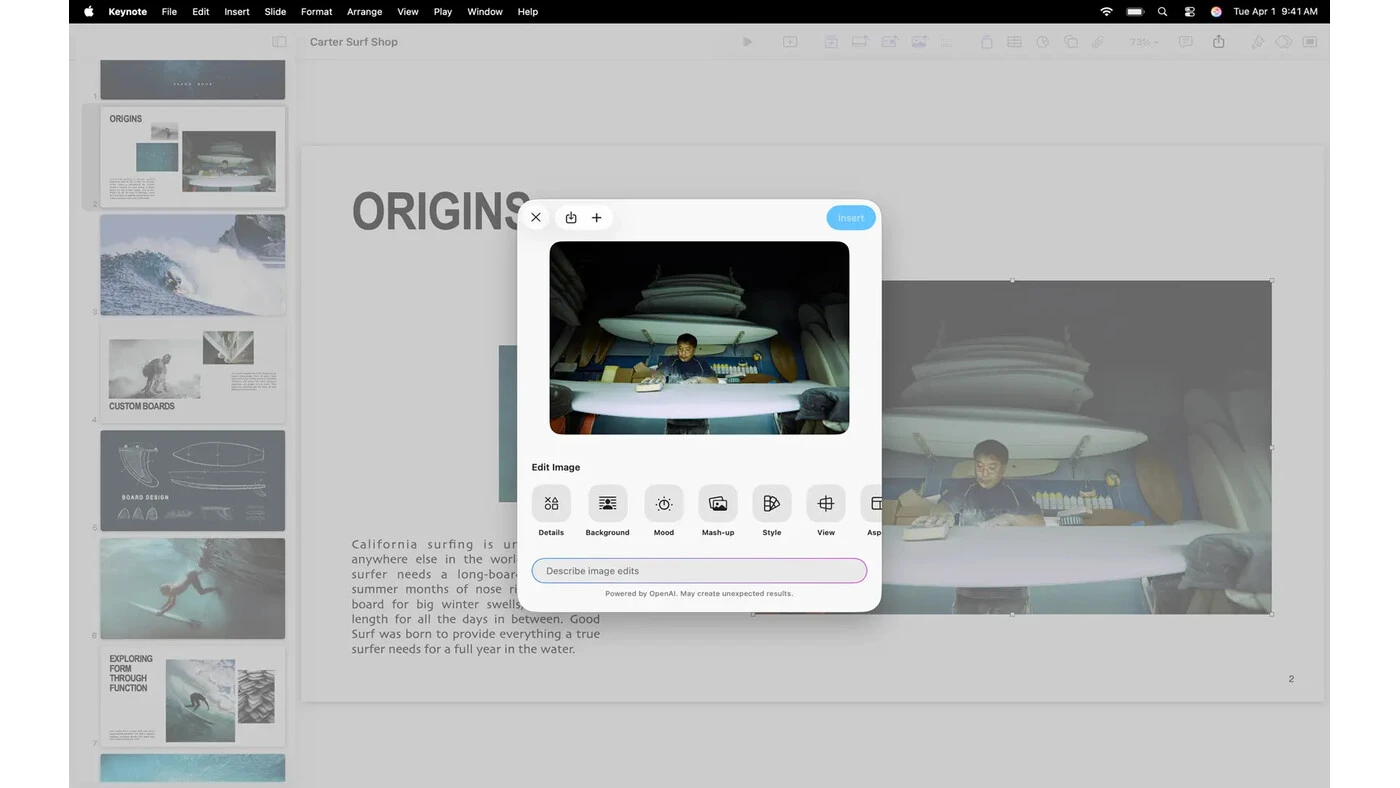Click the Describe image edits field

tap(699, 571)
